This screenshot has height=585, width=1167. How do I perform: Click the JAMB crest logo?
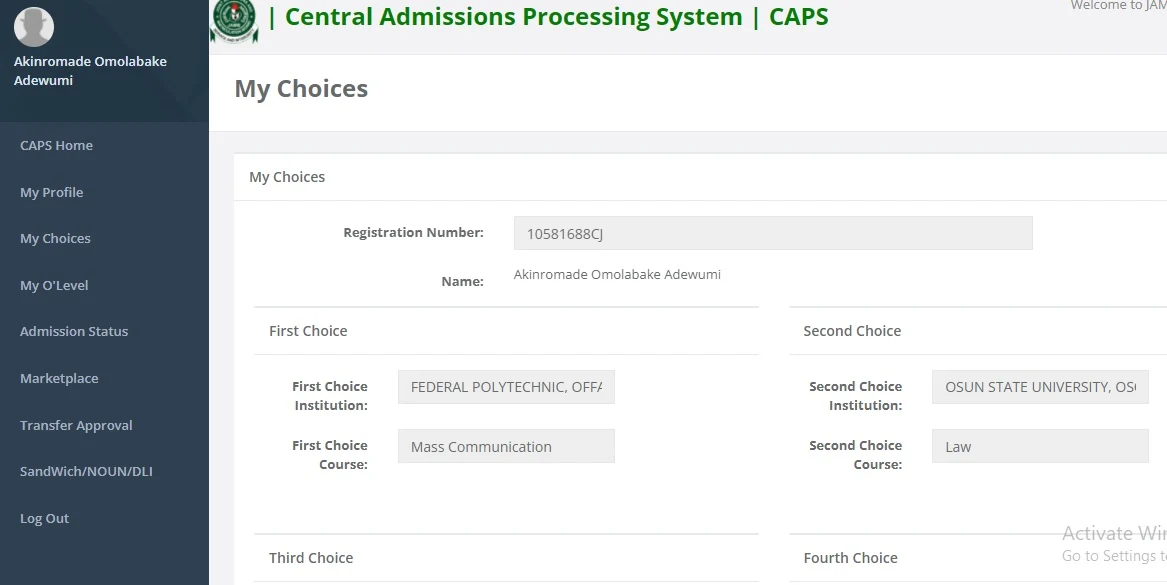234,20
